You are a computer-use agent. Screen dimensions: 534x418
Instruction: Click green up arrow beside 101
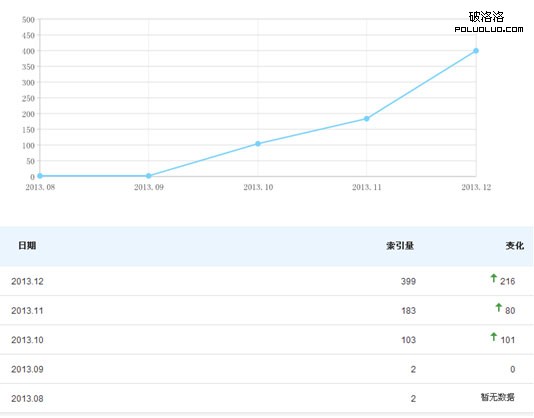(493, 337)
